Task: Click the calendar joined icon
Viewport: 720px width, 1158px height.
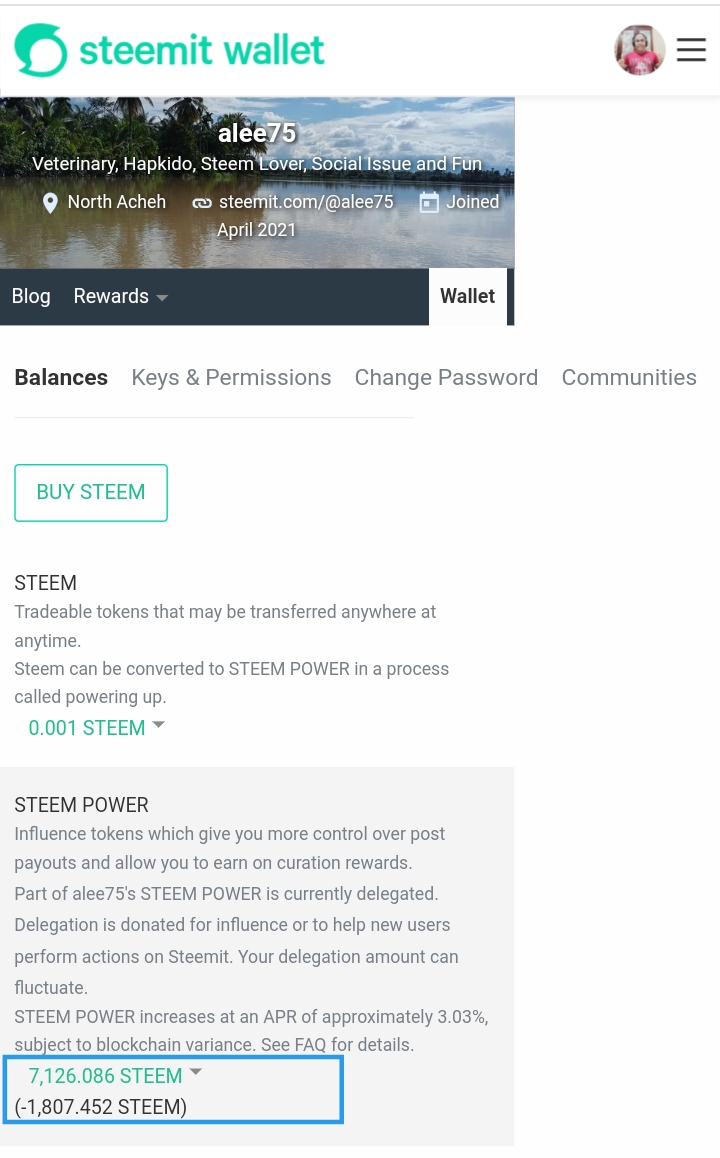Action: coord(429,203)
